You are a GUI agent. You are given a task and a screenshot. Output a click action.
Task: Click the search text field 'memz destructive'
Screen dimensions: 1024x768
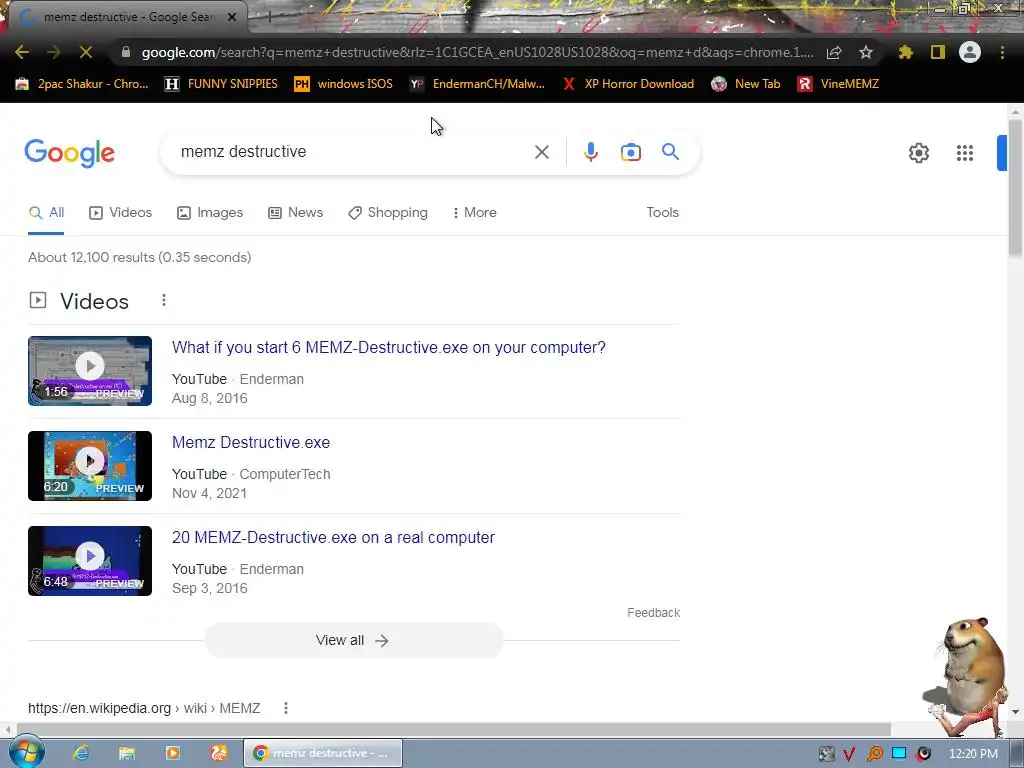(x=353, y=152)
